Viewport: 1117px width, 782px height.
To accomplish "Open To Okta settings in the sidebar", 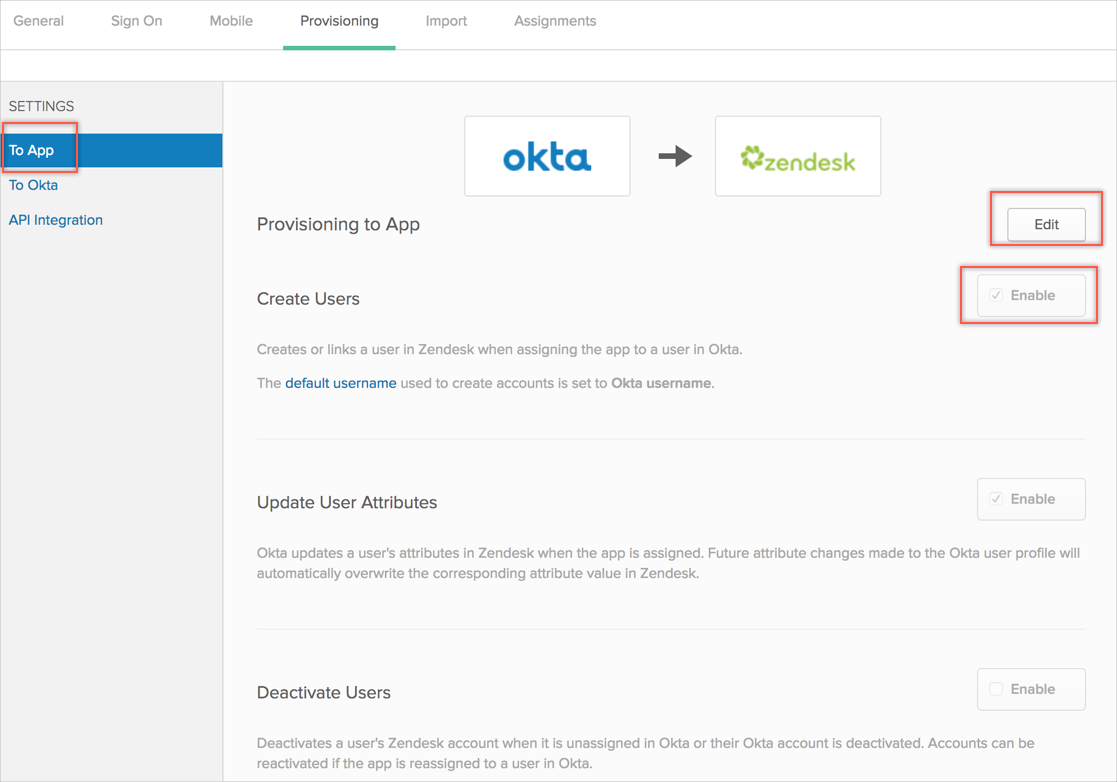I will [34, 185].
